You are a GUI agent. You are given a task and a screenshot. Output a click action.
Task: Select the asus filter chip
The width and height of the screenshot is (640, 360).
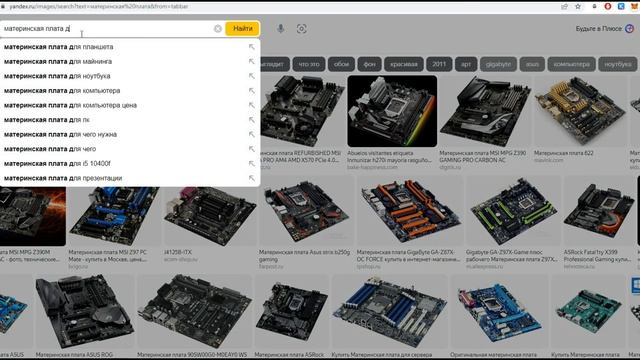[x=532, y=64]
